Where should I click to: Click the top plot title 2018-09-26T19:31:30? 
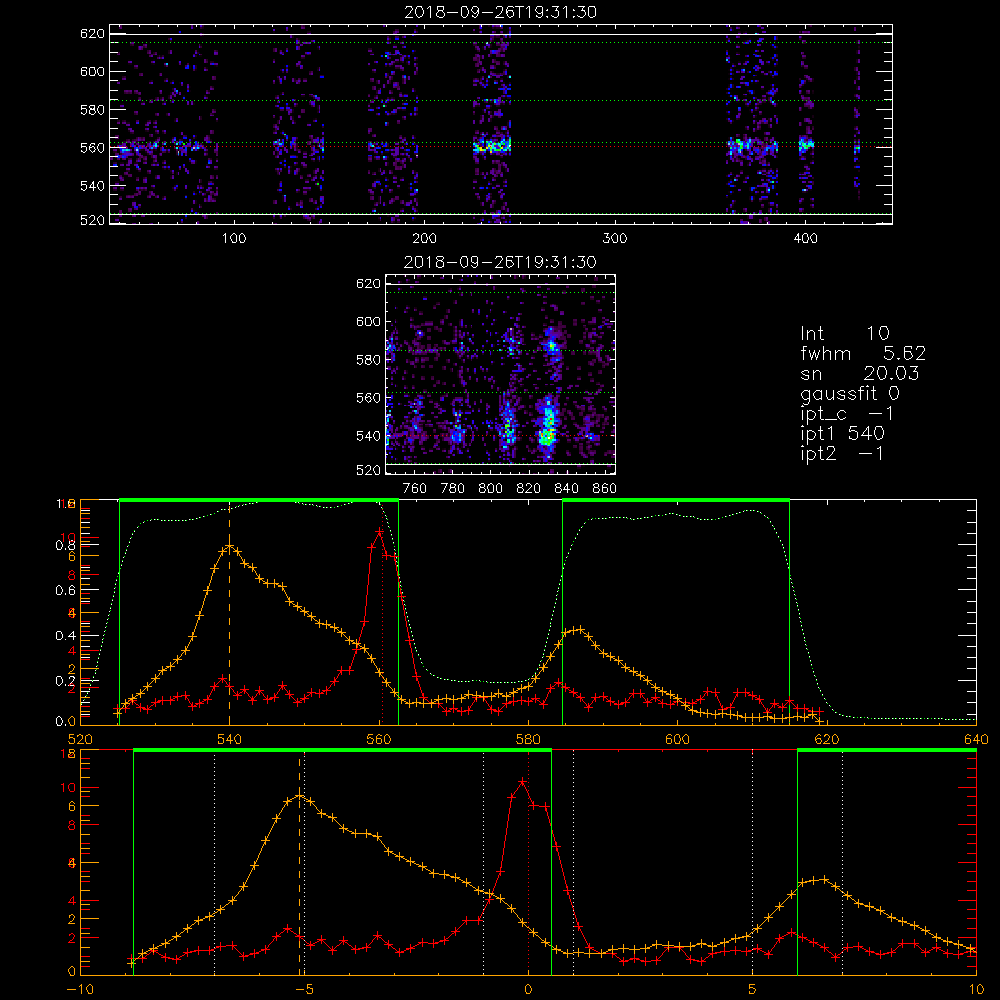point(501,12)
